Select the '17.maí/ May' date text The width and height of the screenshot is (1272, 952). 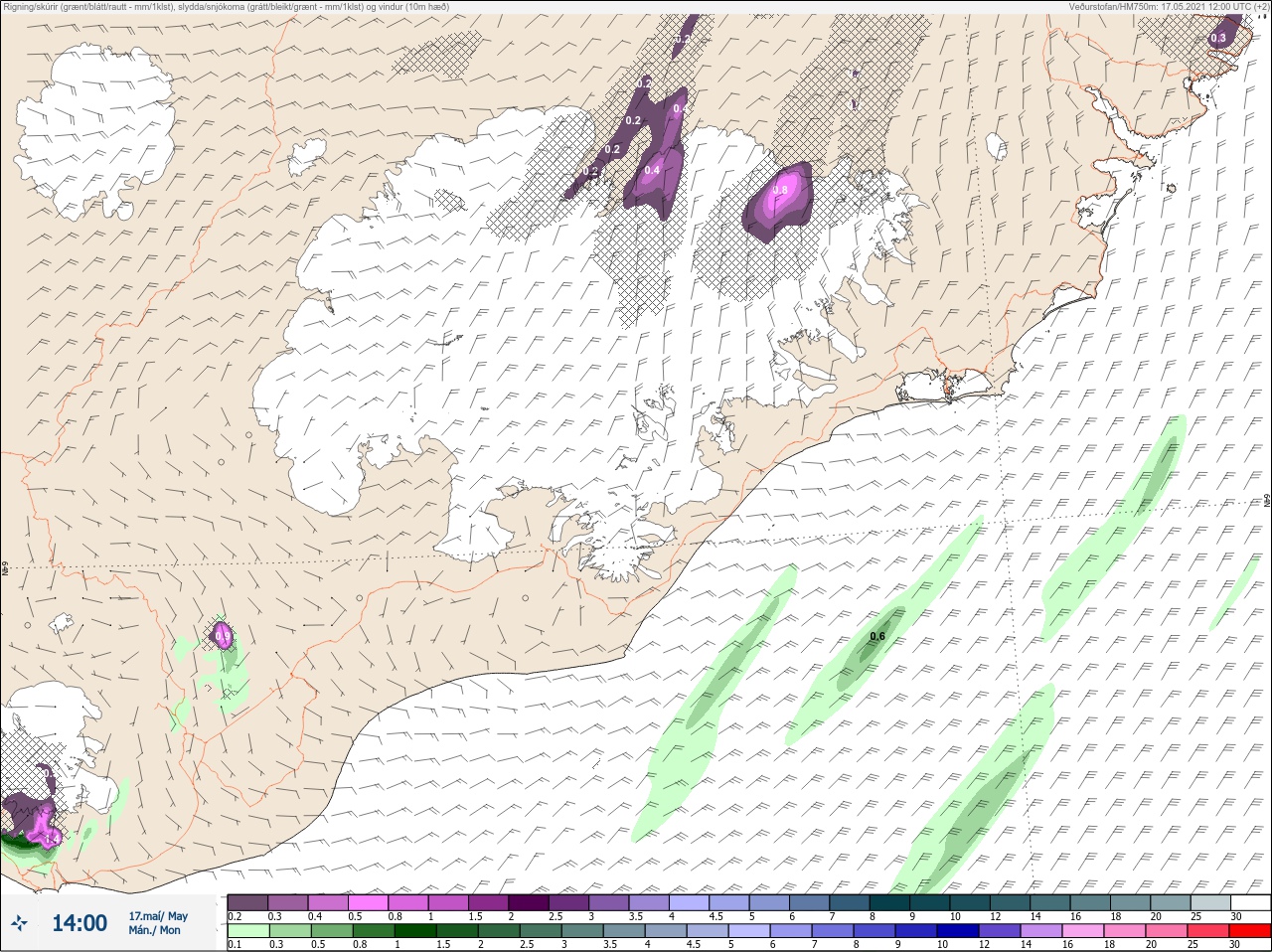click(x=158, y=916)
